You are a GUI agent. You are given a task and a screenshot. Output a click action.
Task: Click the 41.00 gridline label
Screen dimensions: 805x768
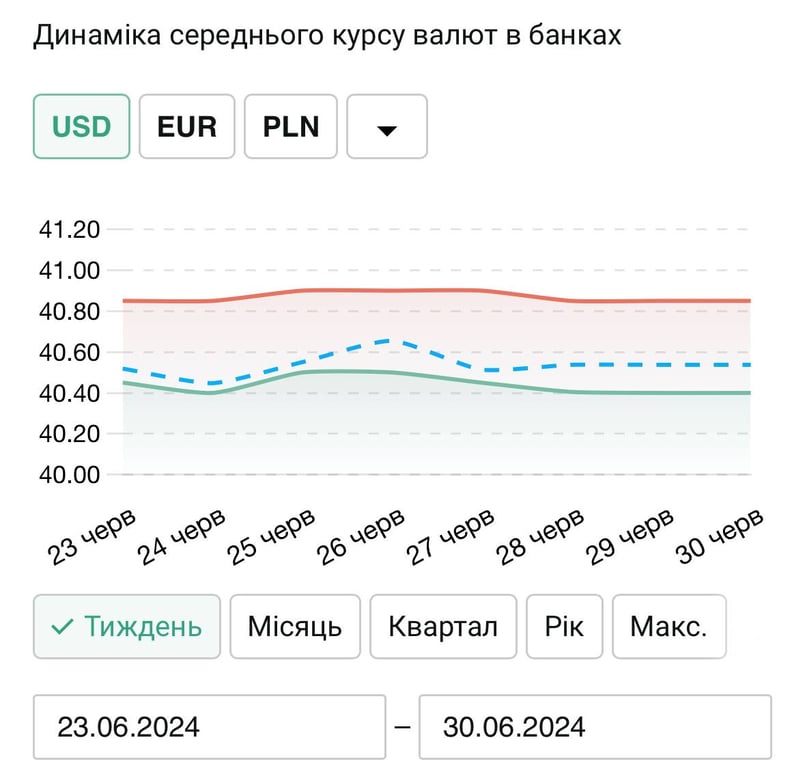click(x=71, y=270)
